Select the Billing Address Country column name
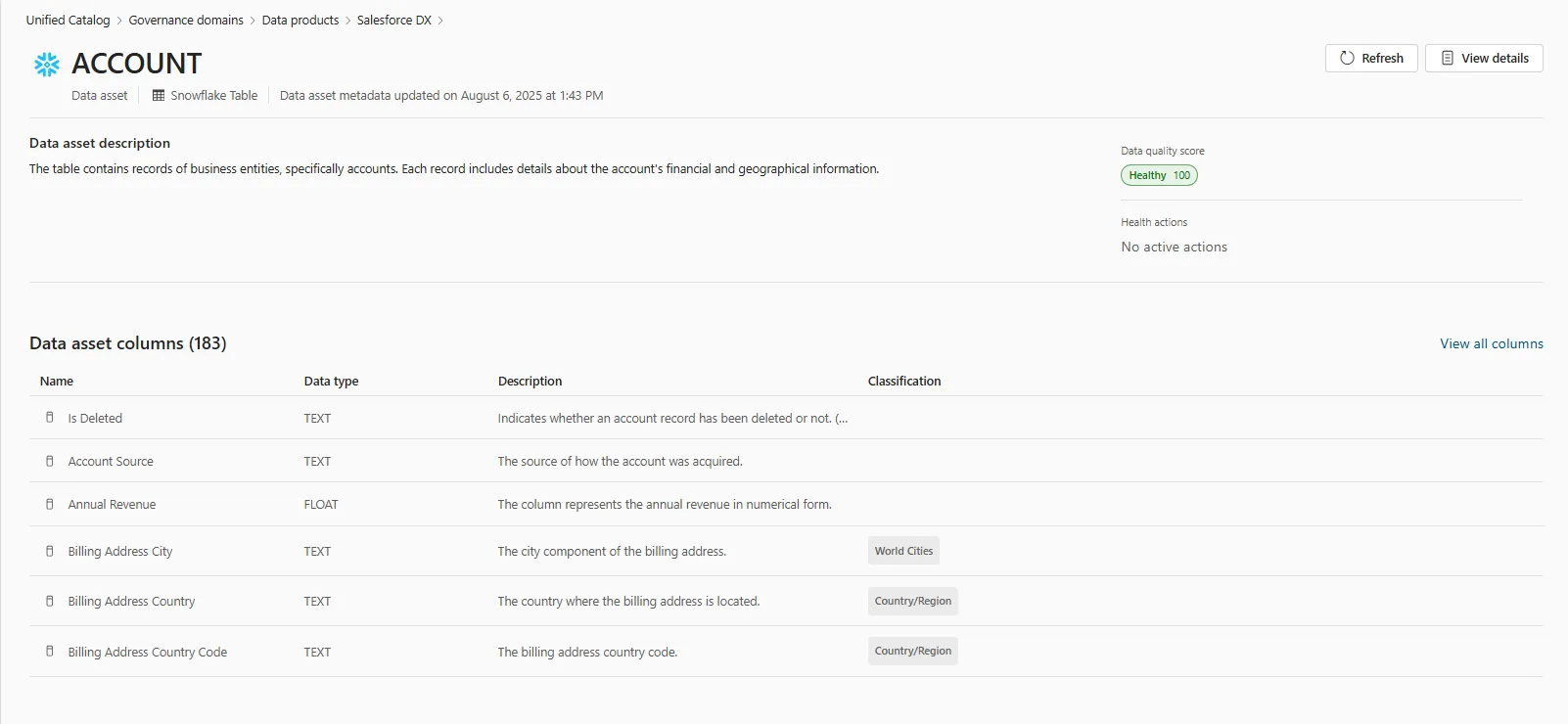The height and width of the screenshot is (724, 1568). pyautogui.click(x=131, y=601)
